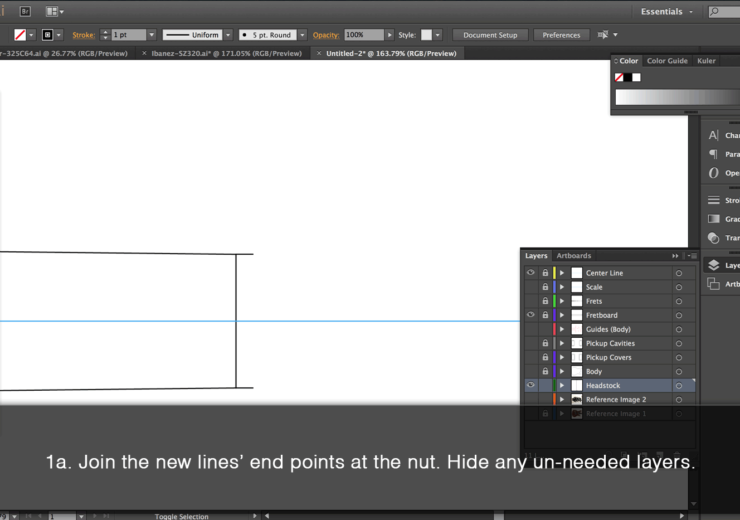The image size is (740, 520).
Task: Switch to the Artboards tab
Action: [574, 256]
